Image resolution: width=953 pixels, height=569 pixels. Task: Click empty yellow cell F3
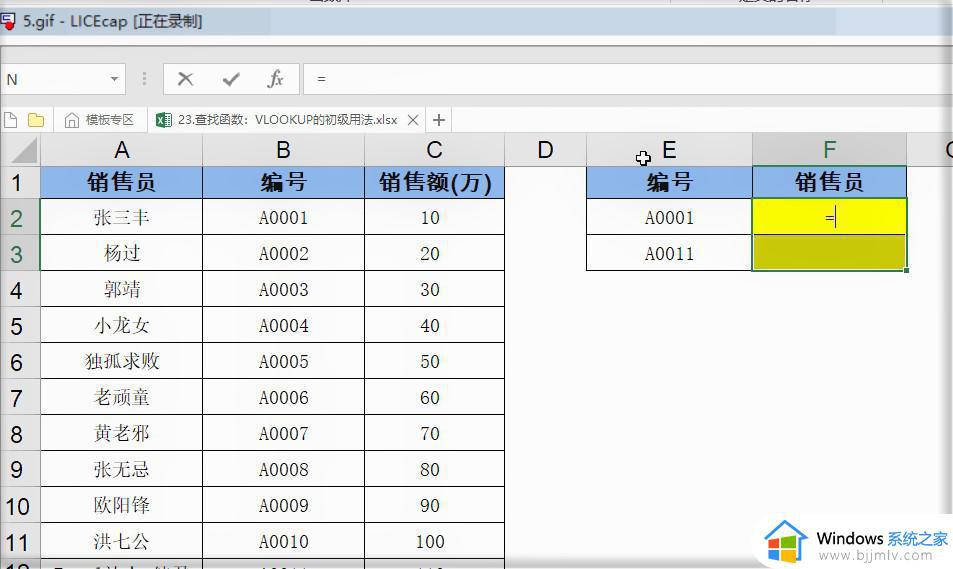(830, 253)
